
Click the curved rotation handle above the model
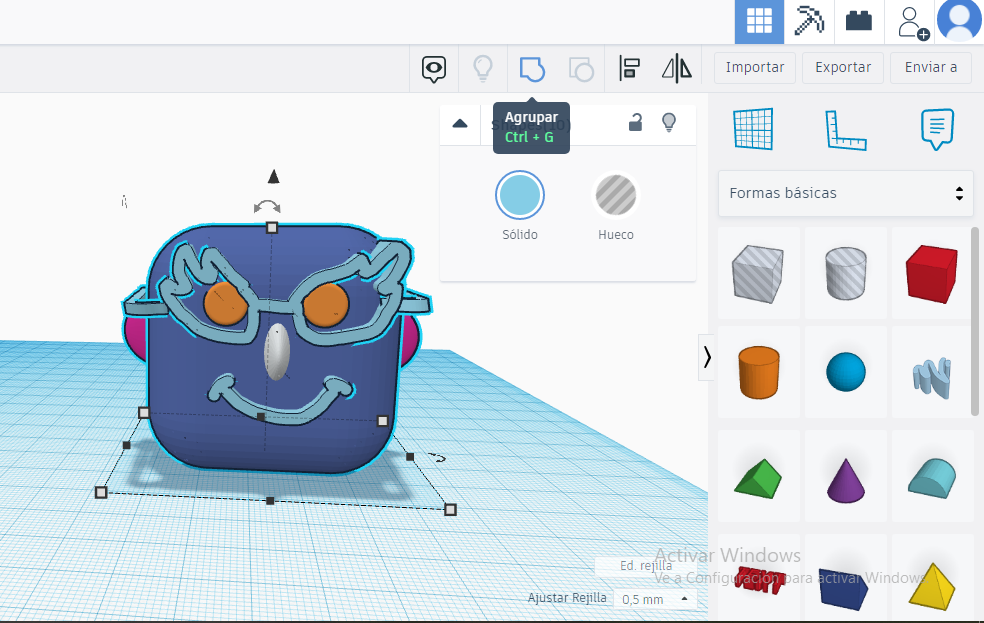(x=267, y=206)
